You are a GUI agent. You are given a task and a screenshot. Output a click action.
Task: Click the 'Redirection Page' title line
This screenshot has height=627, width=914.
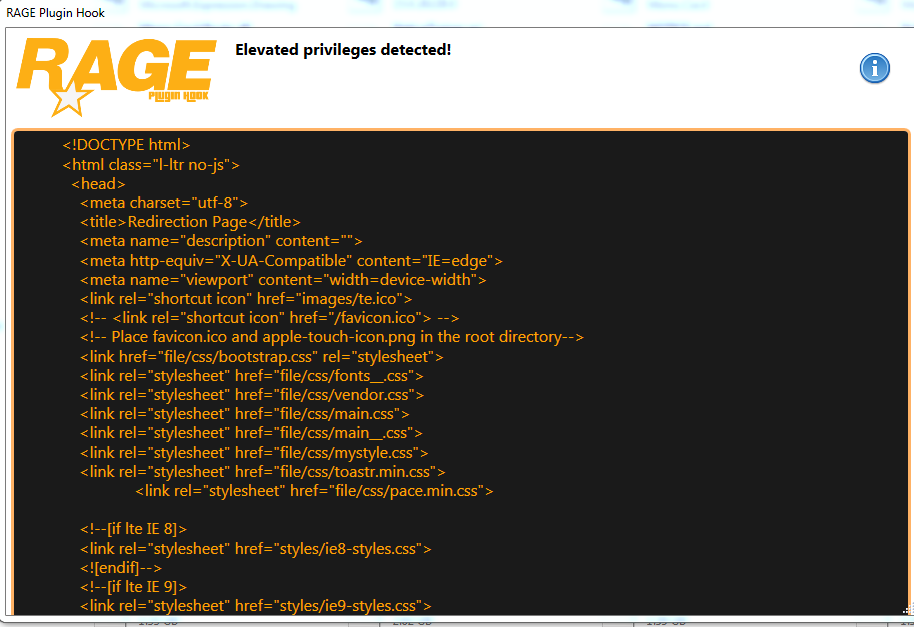coord(190,222)
